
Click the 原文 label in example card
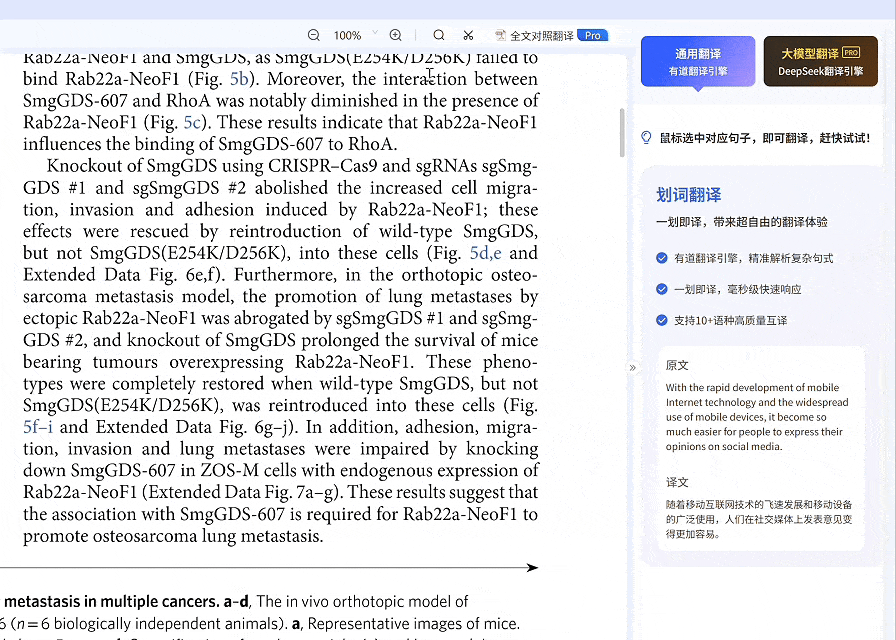click(677, 365)
